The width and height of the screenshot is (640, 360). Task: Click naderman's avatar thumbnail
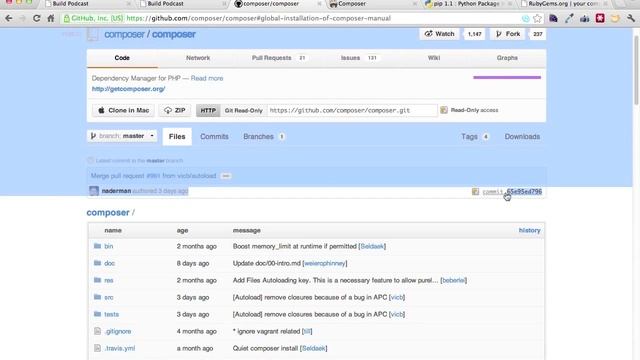pyautogui.click(x=94, y=191)
